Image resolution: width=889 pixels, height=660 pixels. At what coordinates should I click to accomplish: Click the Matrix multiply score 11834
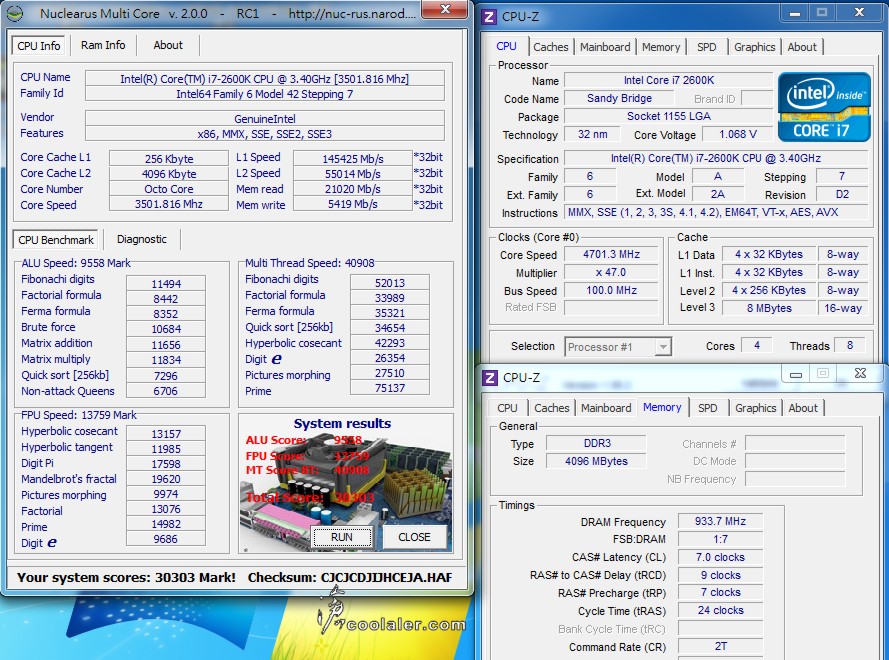pyautogui.click(x=166, y=360)
